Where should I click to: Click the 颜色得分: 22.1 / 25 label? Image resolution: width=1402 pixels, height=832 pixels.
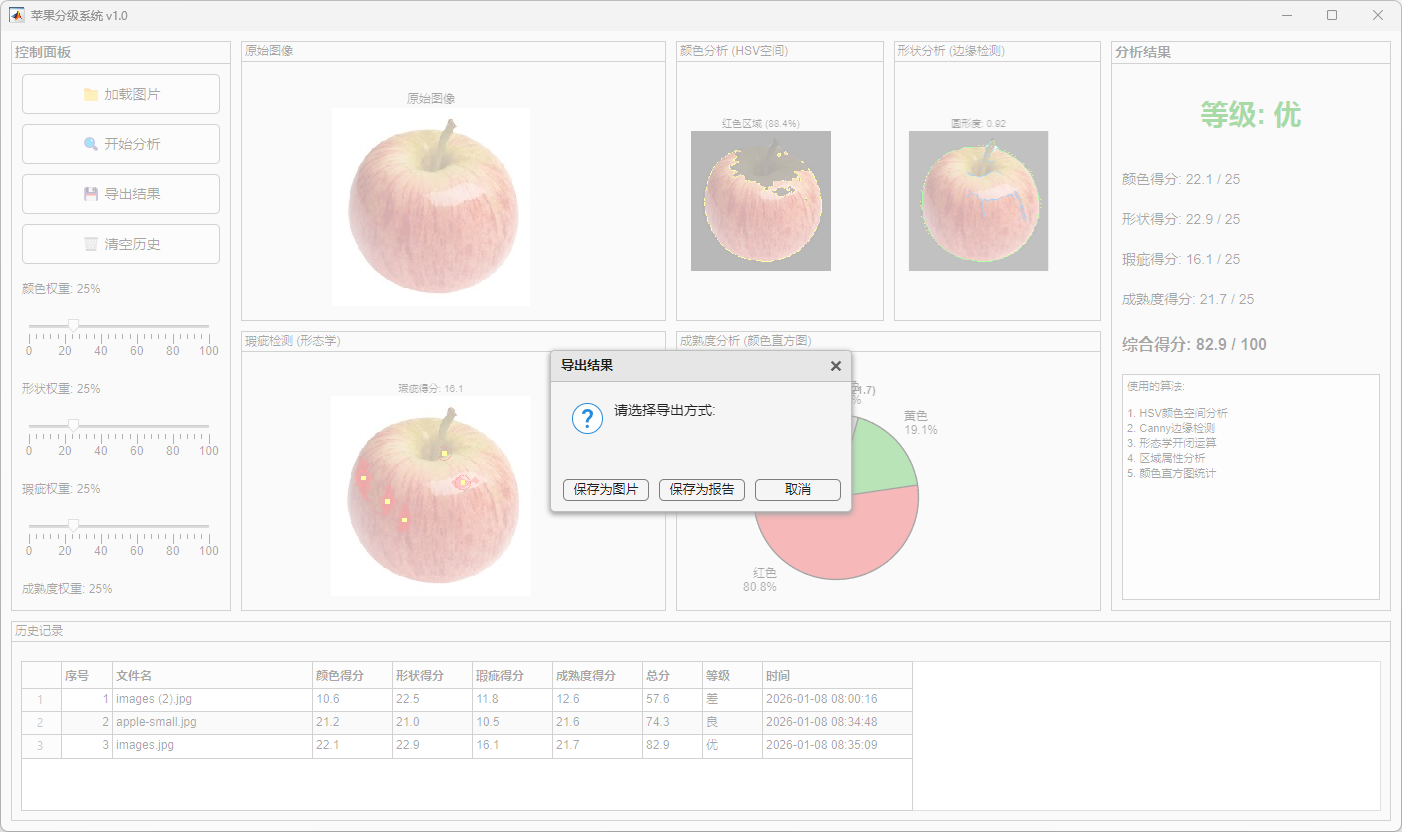pos(1181,179)
